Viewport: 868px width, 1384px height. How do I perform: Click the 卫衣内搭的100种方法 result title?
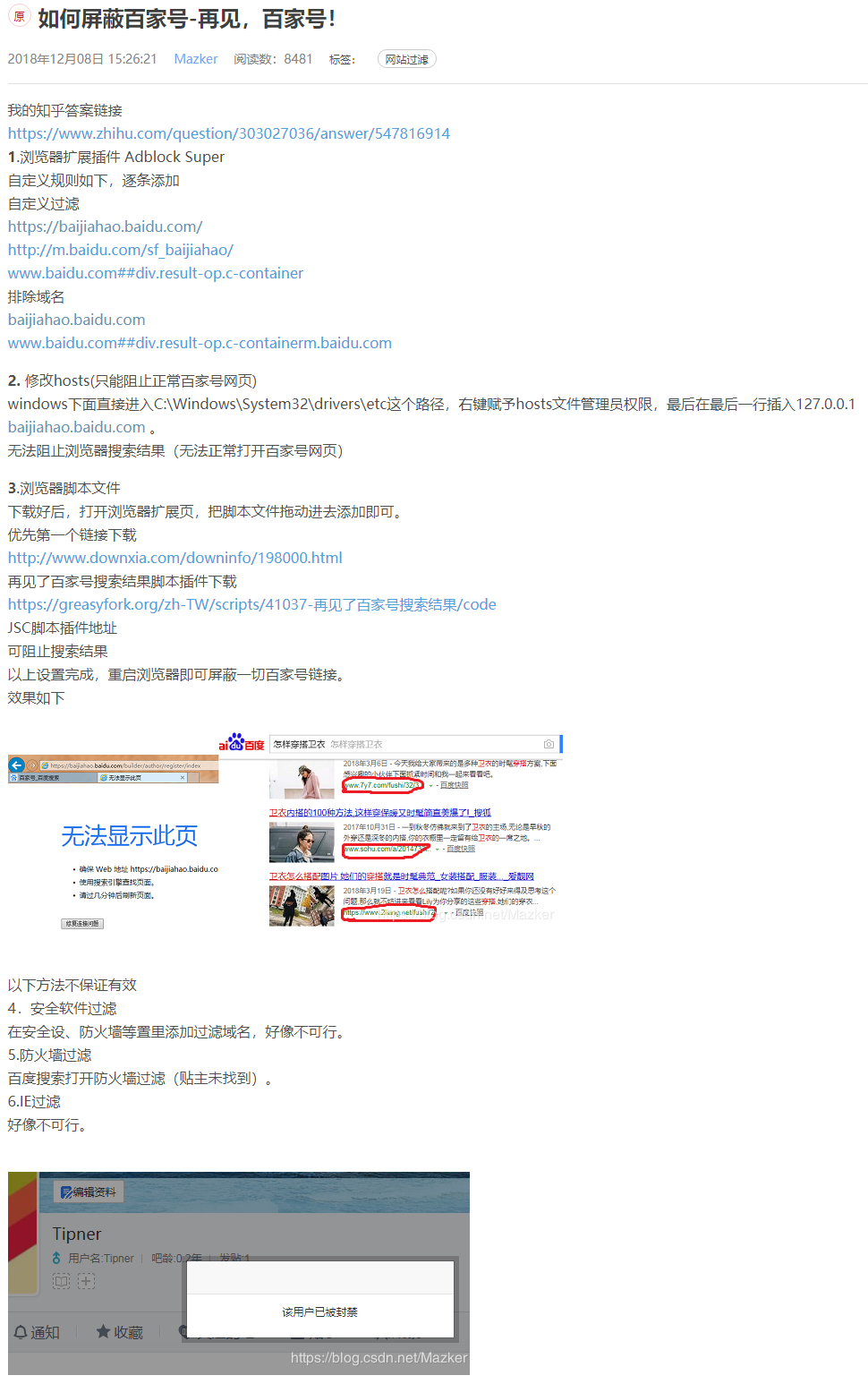[380, 813]
